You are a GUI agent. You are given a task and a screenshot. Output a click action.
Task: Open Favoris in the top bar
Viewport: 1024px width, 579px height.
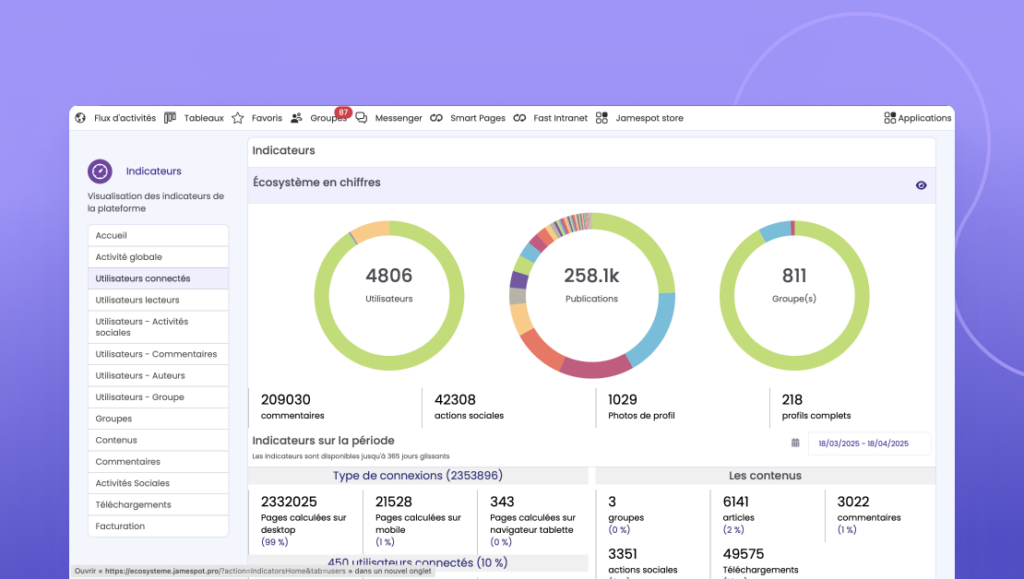[x=267, y=118]
